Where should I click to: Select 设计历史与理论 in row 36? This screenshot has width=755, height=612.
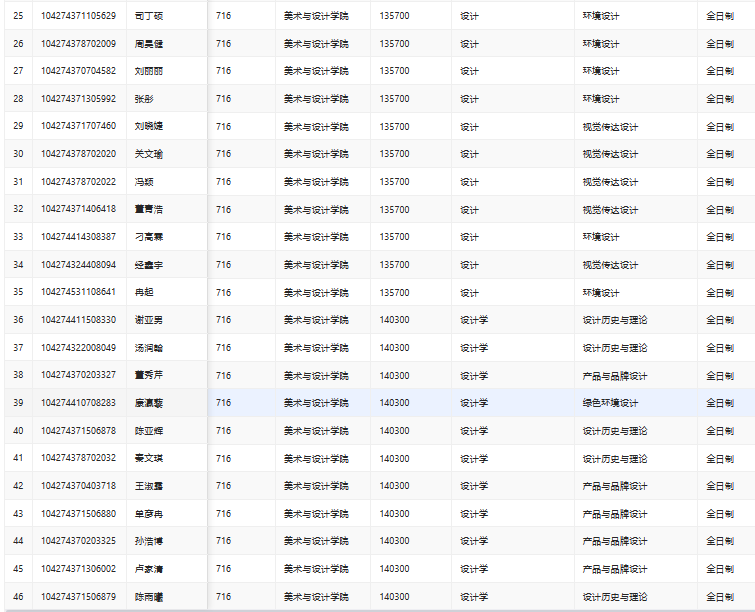point(614,320)
